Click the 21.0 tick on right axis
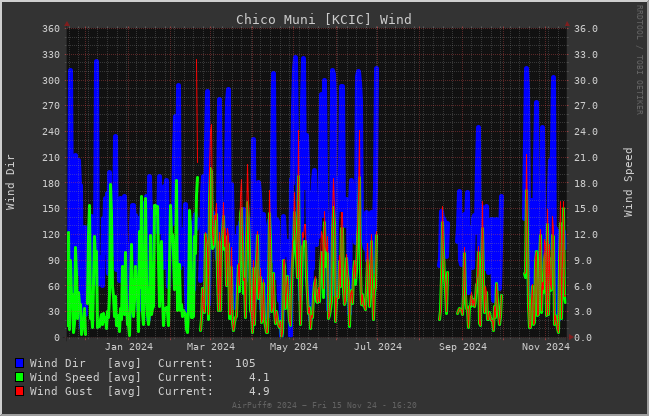The image size is (649, 416). pos(585,158)
